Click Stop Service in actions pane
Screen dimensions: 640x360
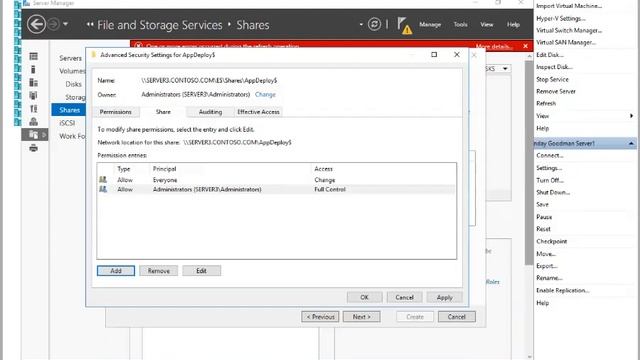[x=552, y=79]
